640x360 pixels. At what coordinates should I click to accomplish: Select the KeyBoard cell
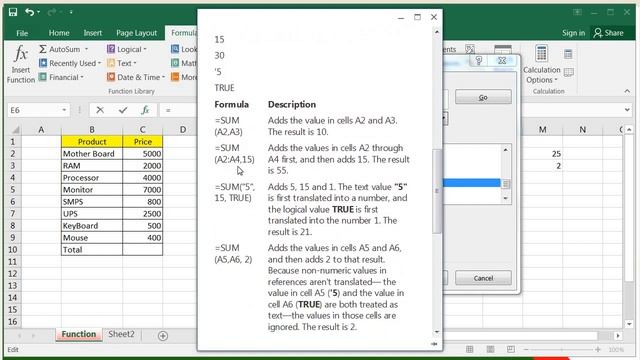[92, 225]
